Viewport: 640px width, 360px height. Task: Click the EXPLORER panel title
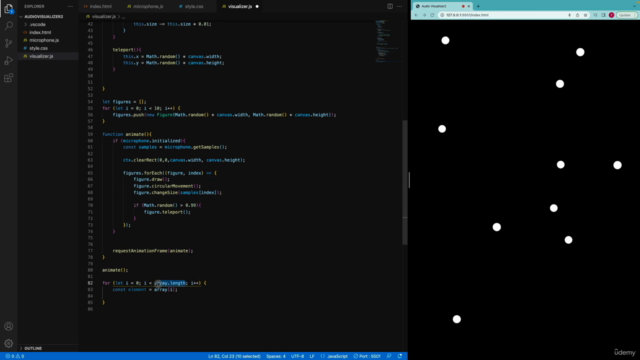coord(34,7)
